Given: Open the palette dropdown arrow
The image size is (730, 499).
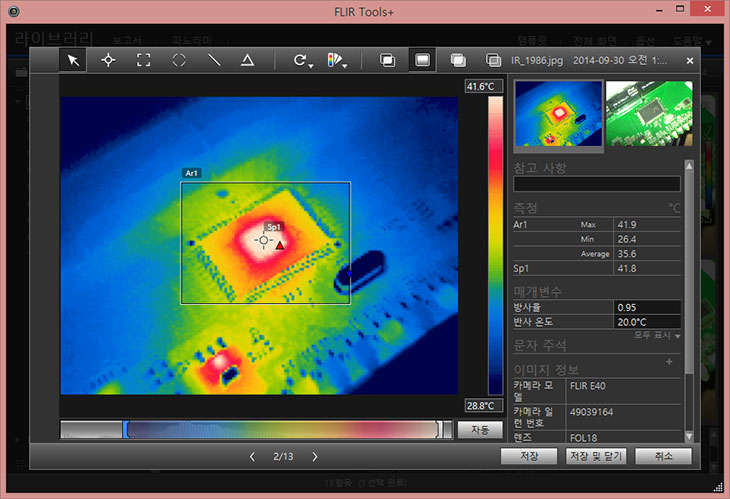Looking at the screenshot, I should (x=345, y=67).
